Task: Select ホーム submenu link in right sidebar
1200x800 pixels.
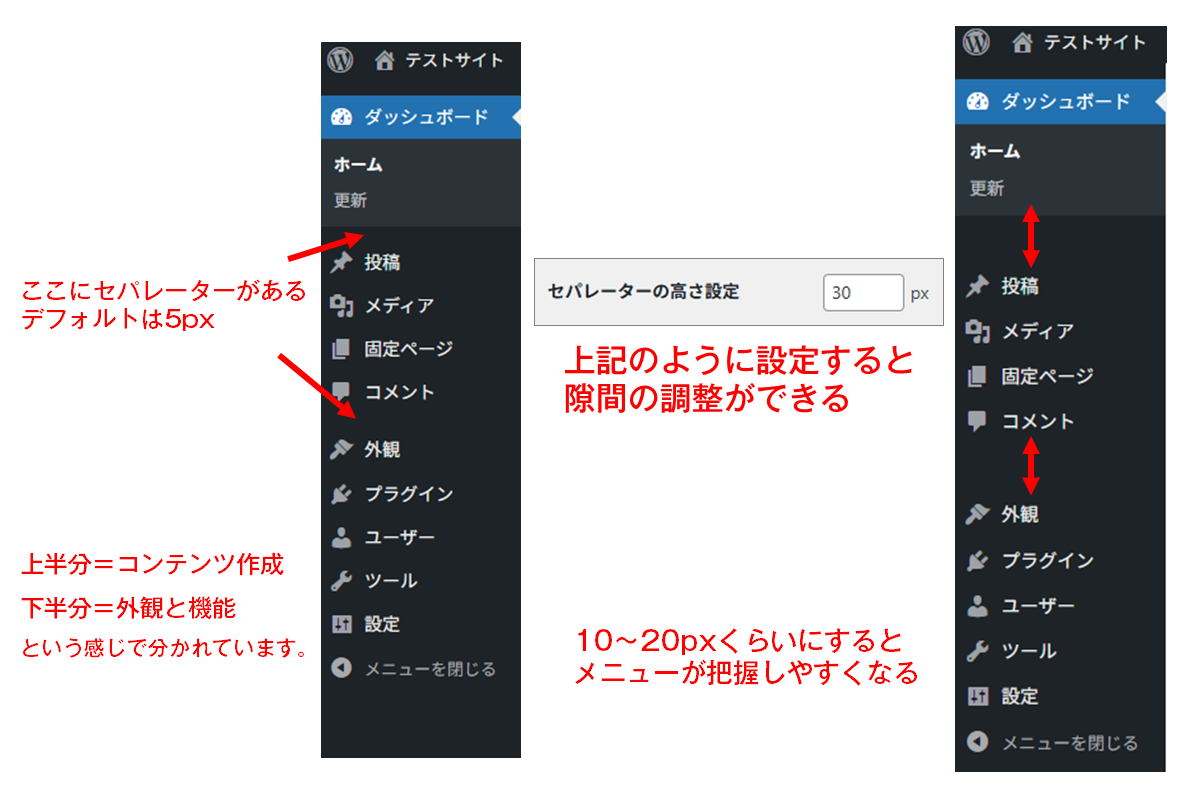Action: pyautogui.click(x=995, y=151)
